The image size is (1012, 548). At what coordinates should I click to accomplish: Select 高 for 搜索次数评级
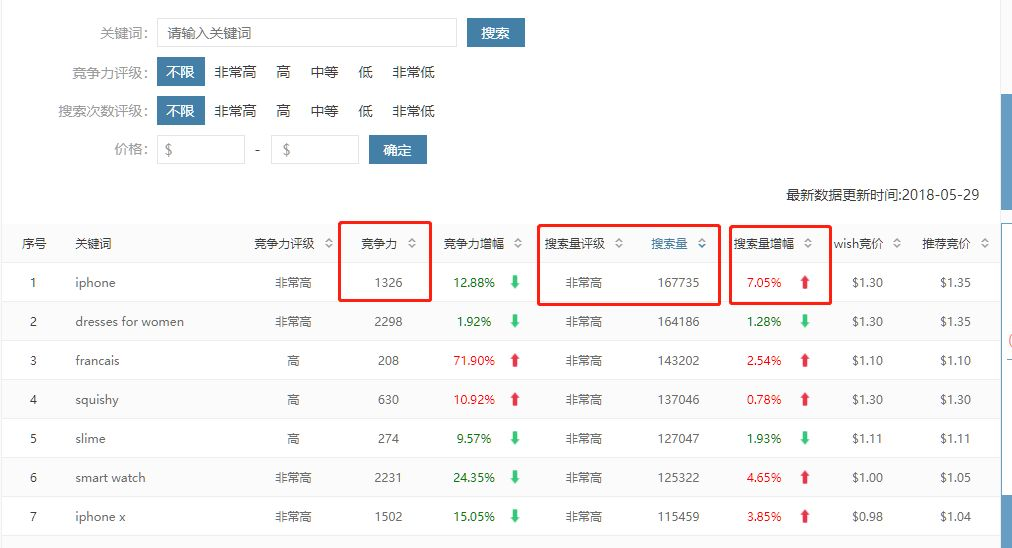pyautogui.click(x=283, y=111)
